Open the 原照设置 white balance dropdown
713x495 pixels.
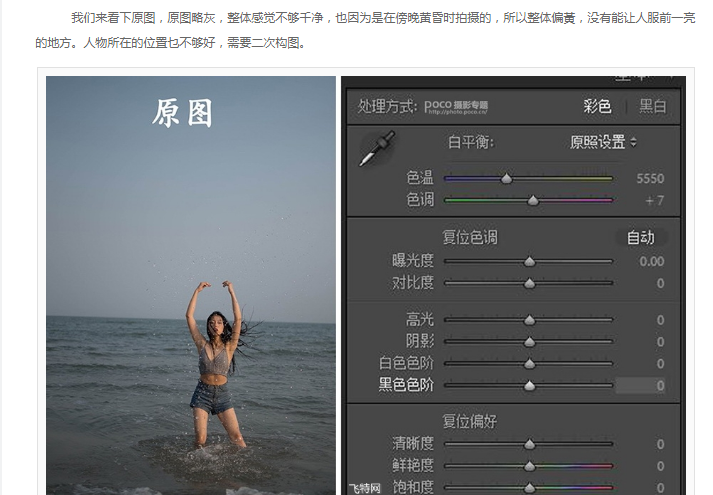[603, 142]
